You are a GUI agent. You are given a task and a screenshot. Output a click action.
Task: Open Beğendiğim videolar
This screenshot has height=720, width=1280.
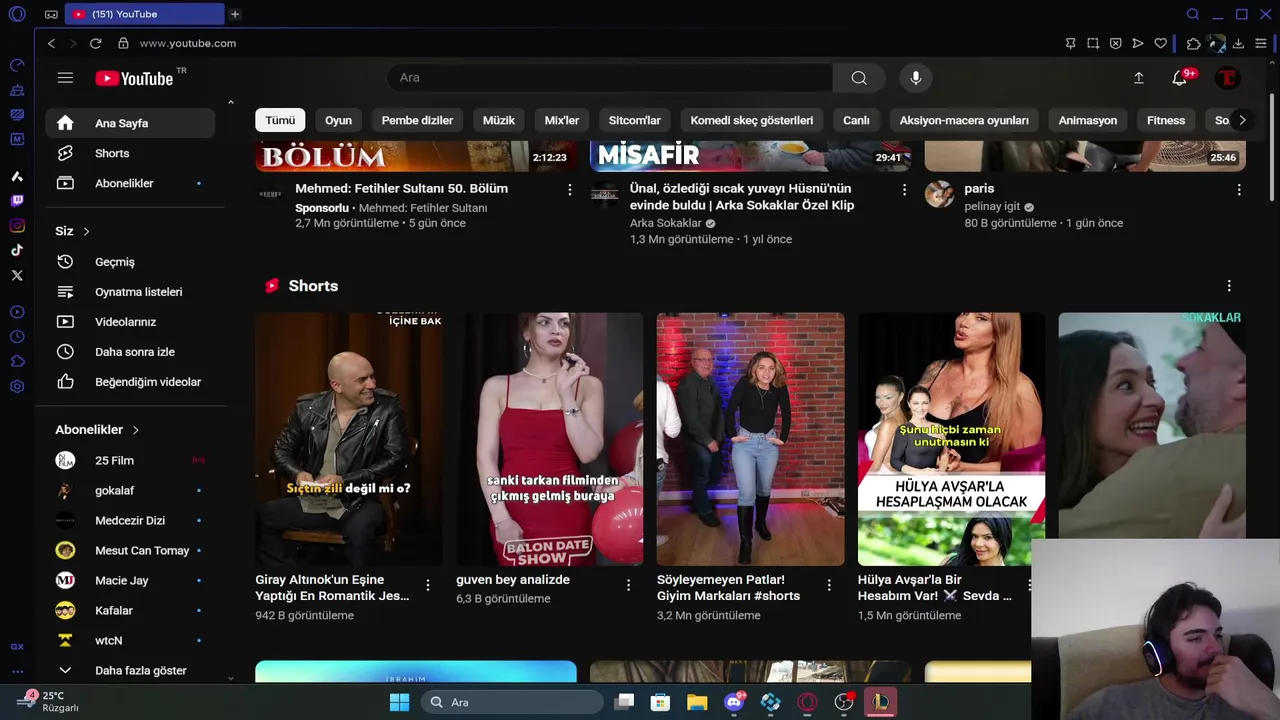pyautogui.click(x=130, y=382)
